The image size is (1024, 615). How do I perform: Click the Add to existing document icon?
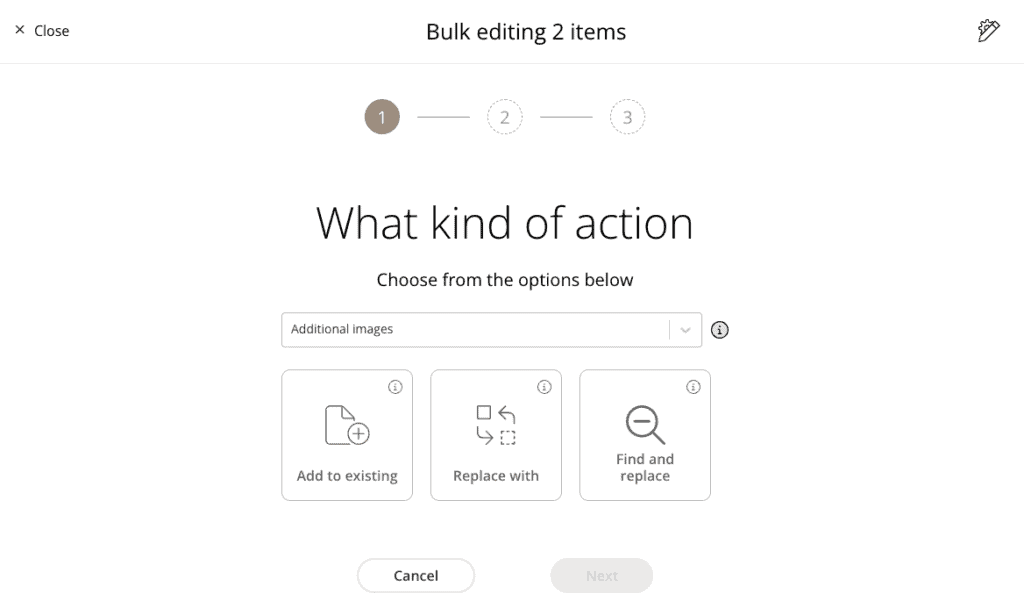347,424
